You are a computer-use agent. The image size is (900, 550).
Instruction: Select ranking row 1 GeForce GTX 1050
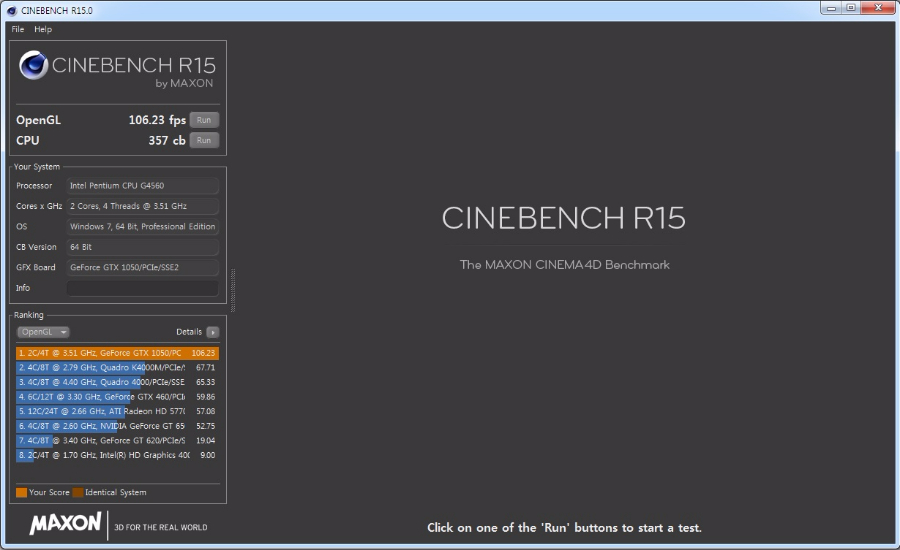coord(118,353)
